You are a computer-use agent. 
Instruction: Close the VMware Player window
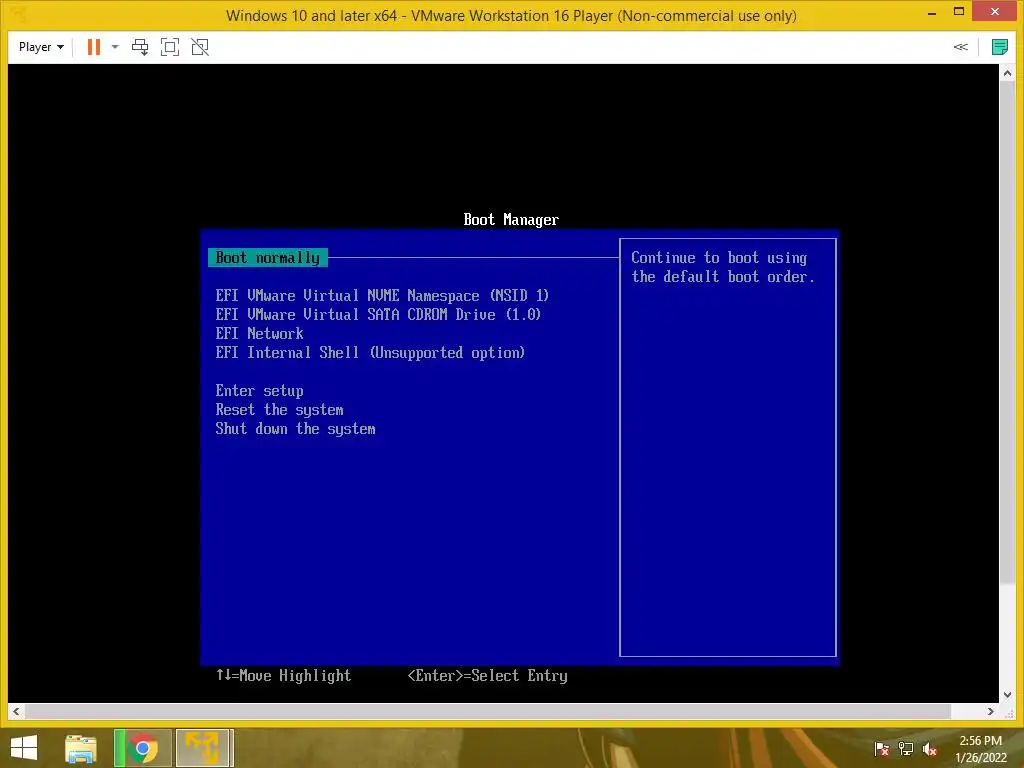pyautogui.click(x=995, y=12)
